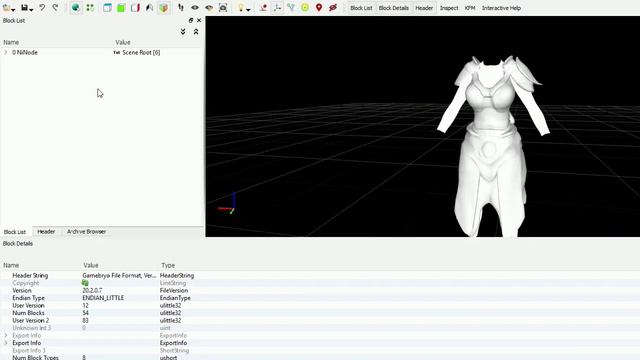Image resolution: width=640 pixels, height=360 pixels.
Task: Click the Redo arrow icon
Action: point(56,8)
